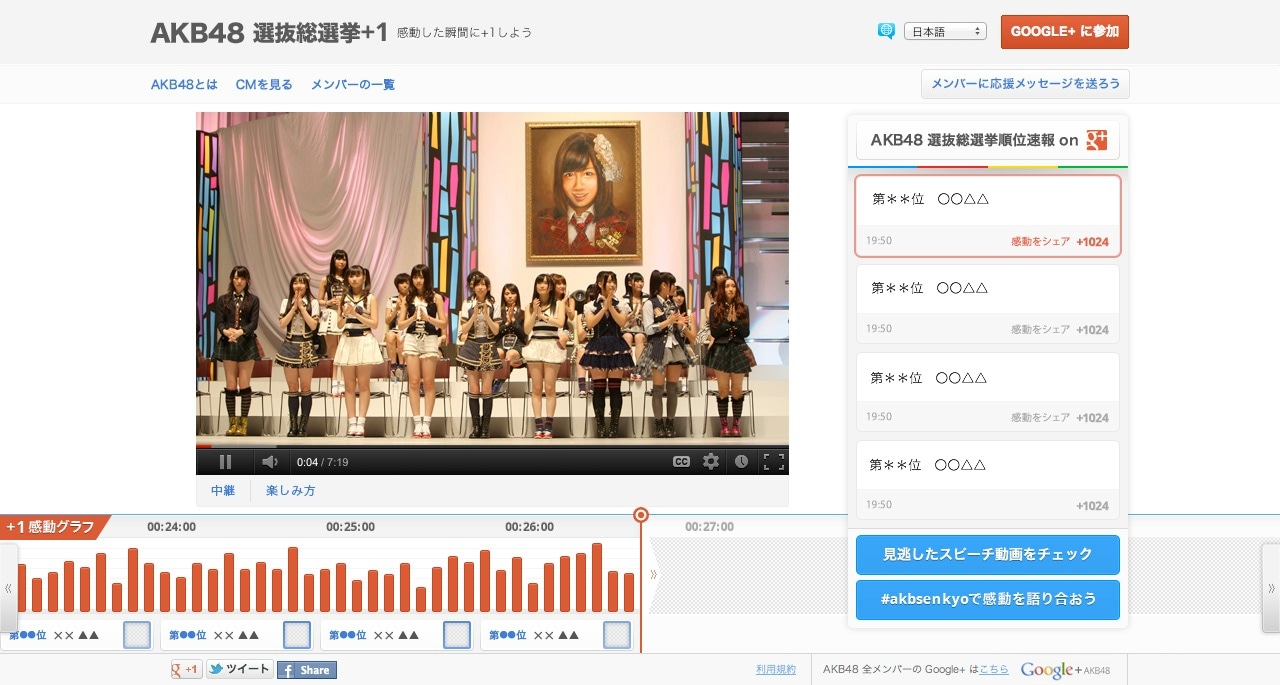Click the Google+ icon in ranking panel header

1097,140
